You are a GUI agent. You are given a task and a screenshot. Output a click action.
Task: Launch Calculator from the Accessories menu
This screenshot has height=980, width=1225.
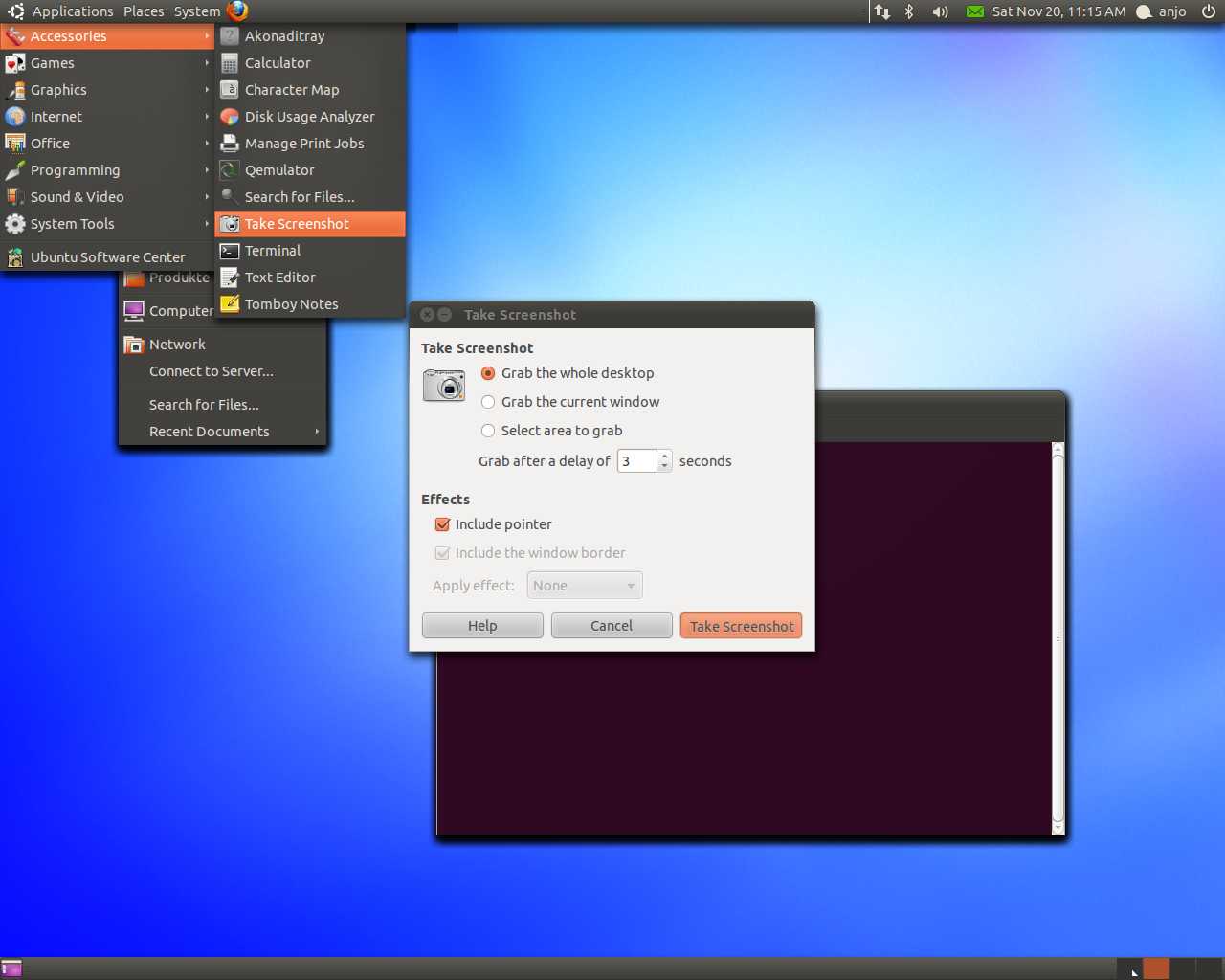coord(278,63)
